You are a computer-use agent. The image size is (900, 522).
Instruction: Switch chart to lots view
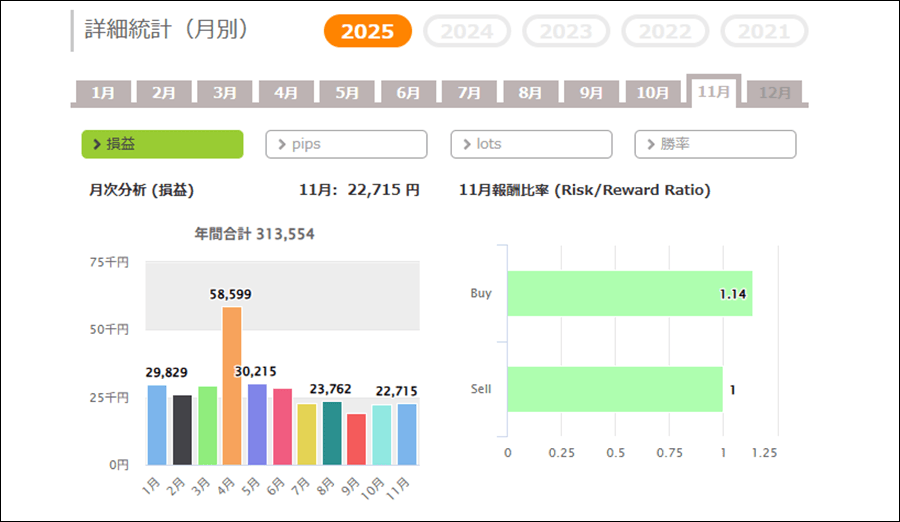(x=531, y=144)
